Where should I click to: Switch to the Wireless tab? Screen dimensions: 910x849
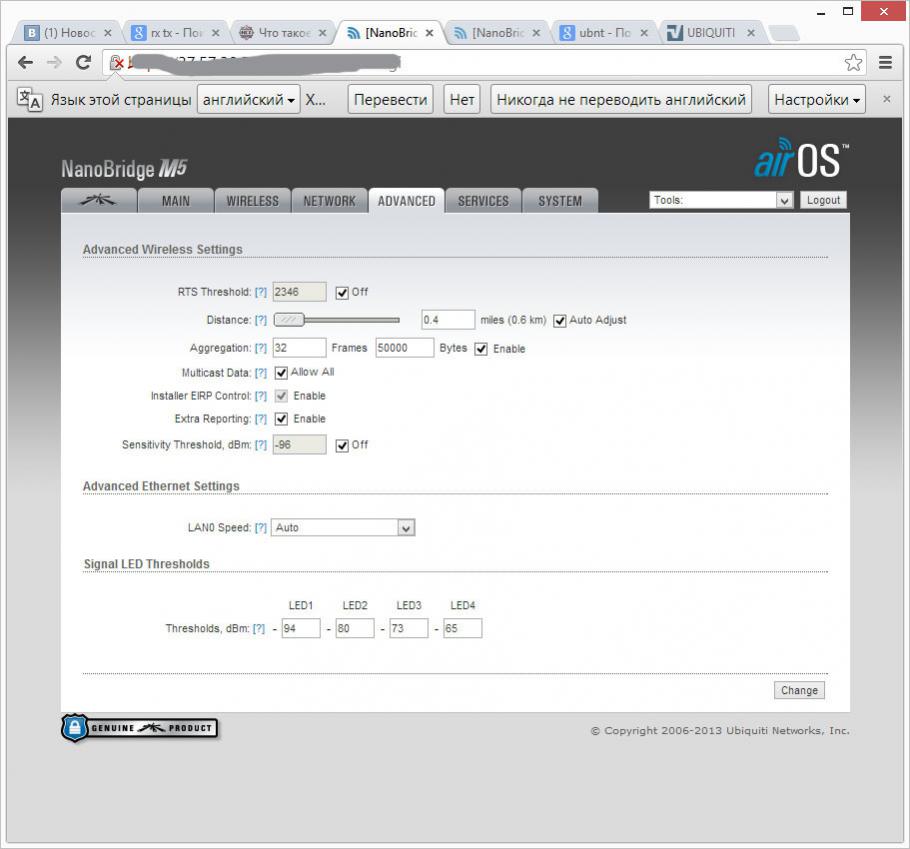[252, 201]
